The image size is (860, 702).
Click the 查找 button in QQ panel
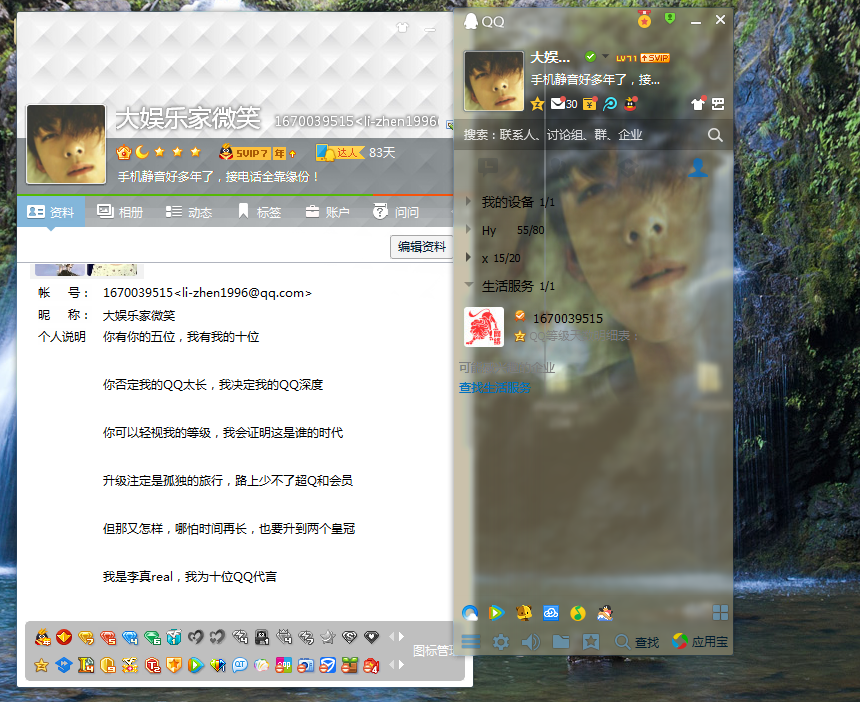[x=637, y=642]
